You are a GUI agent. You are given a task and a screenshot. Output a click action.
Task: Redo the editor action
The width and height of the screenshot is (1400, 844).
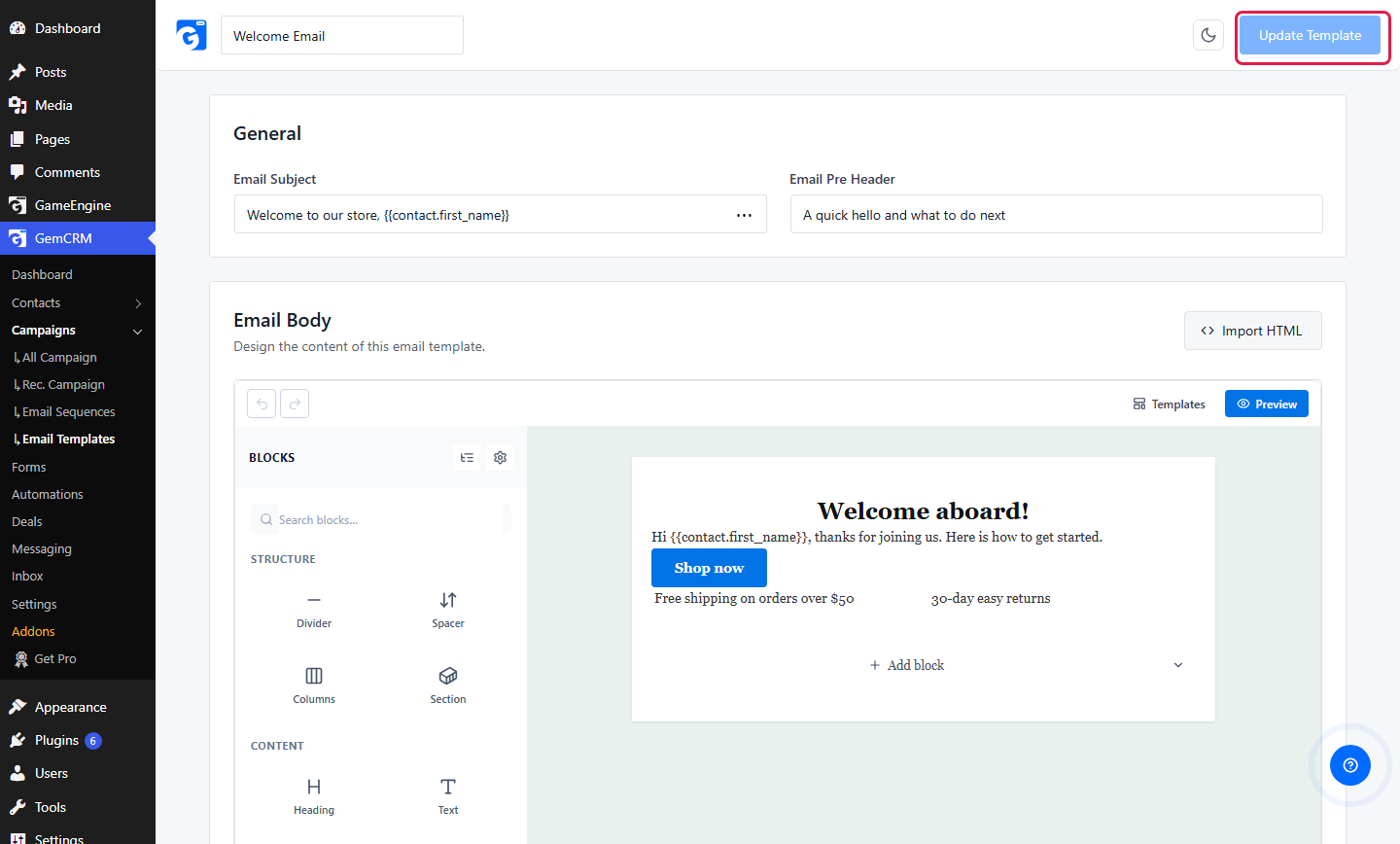pos(295,404)
